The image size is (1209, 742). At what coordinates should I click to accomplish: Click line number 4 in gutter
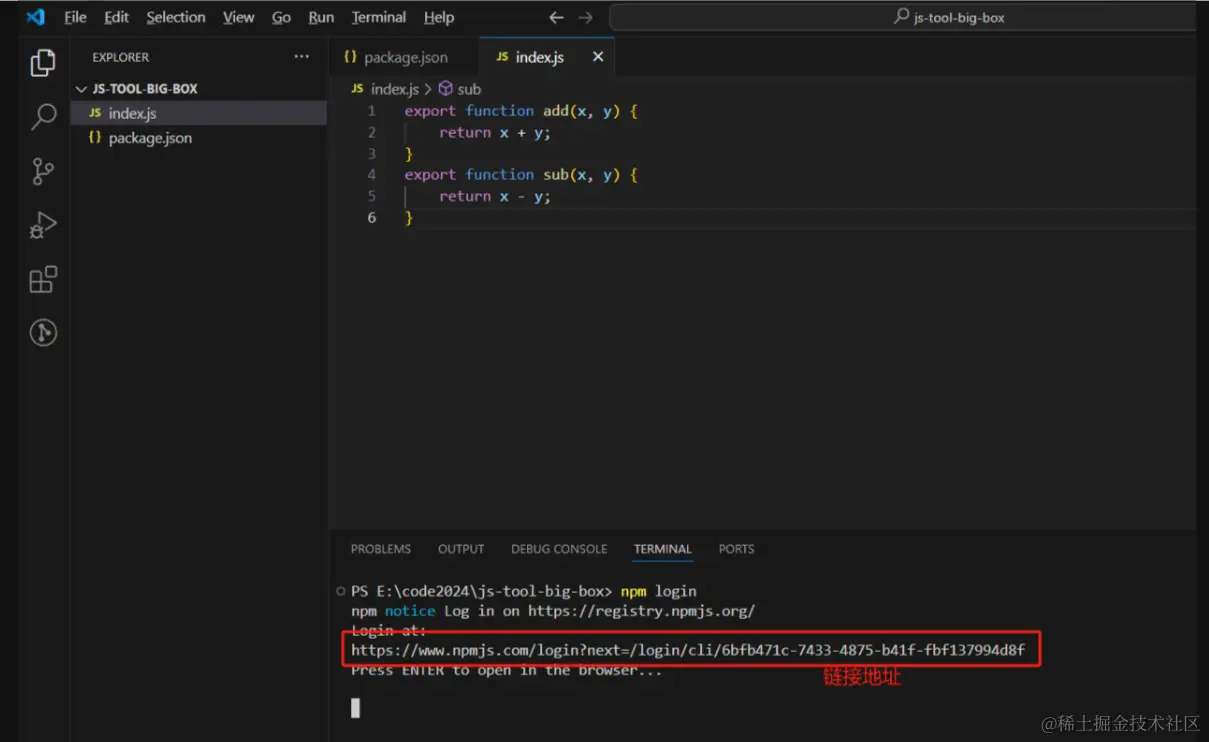[372, 174]
